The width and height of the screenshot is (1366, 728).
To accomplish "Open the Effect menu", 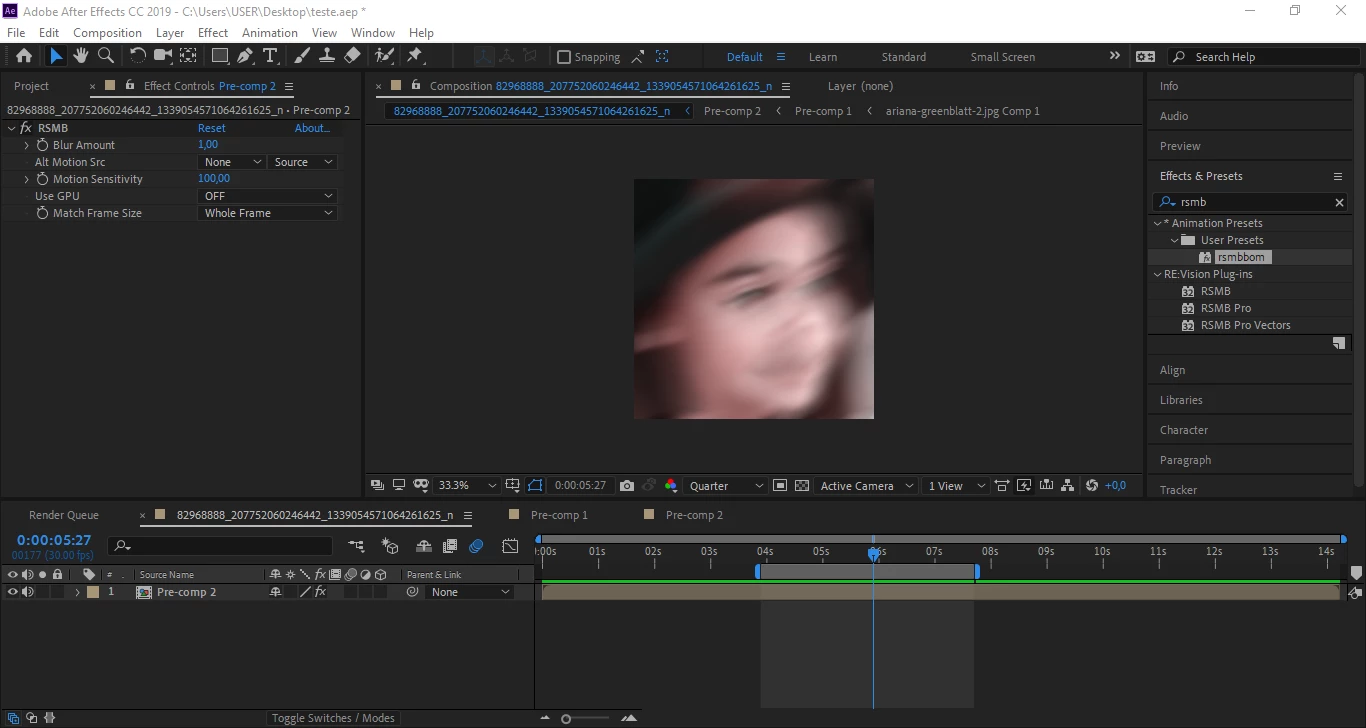I will [x=213, y=33].
